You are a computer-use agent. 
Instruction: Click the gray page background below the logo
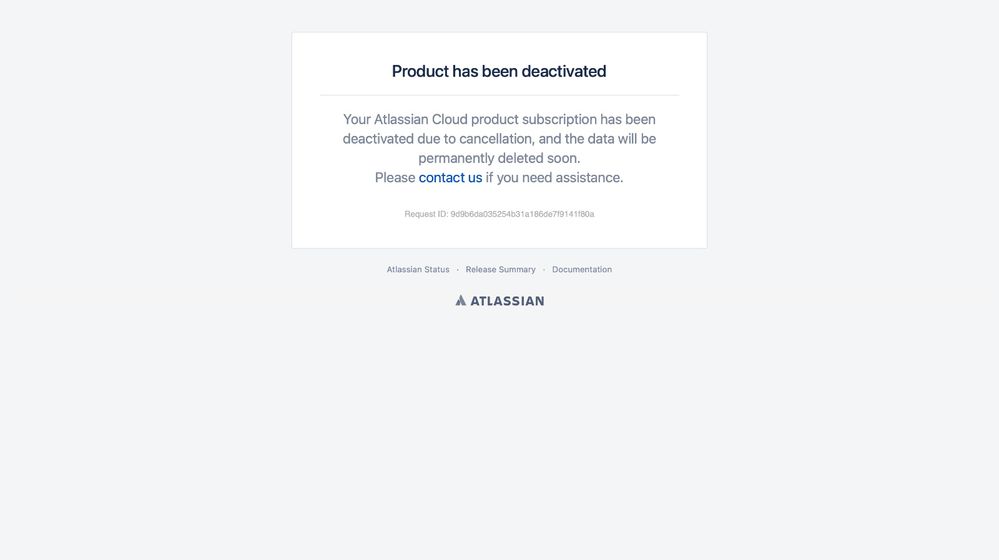(x=500, y=433)
